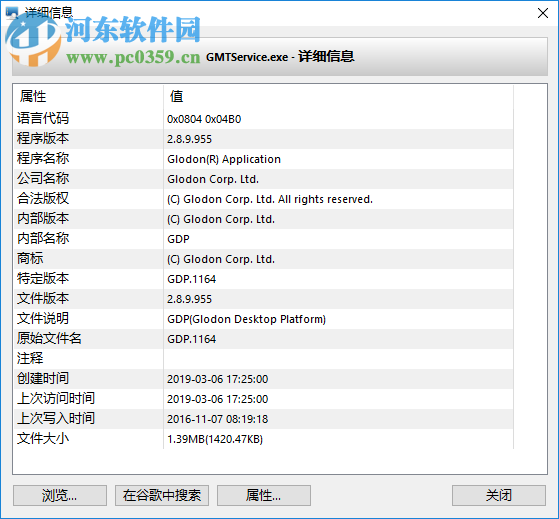Select the 创建时间 row label
This screenshot has height=519, width=559.
click(x=43, y=378)
